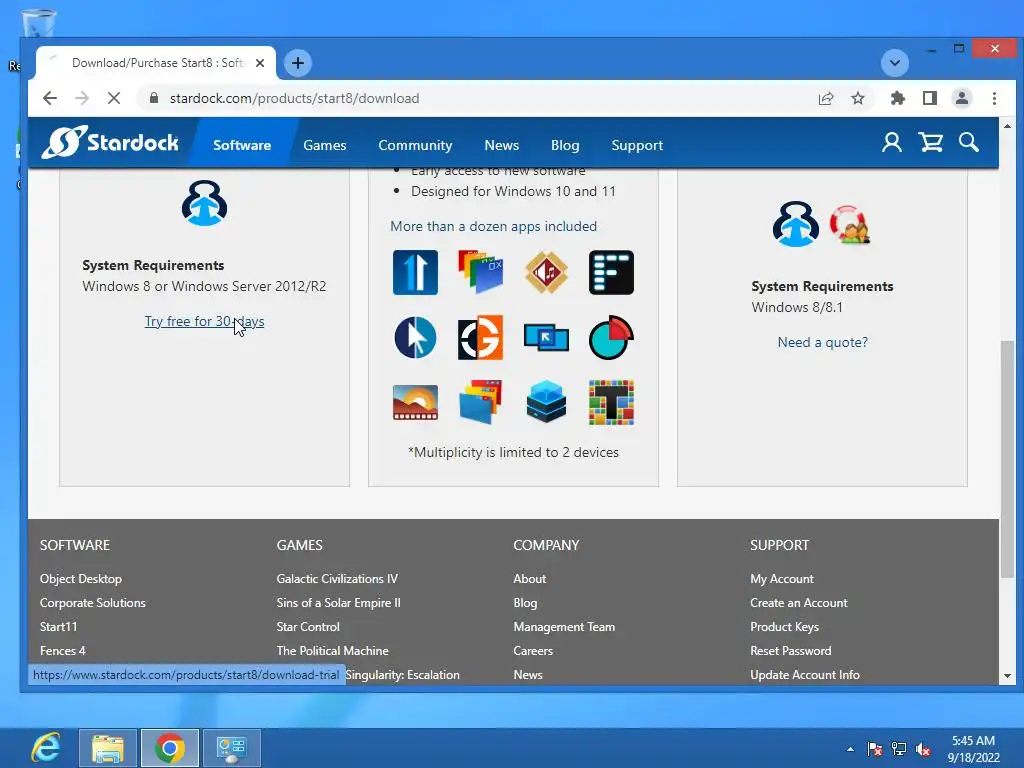Select the colorful stacked windows Fences app icon
This screenshot has width=1024, height=768.
point(481,272)
